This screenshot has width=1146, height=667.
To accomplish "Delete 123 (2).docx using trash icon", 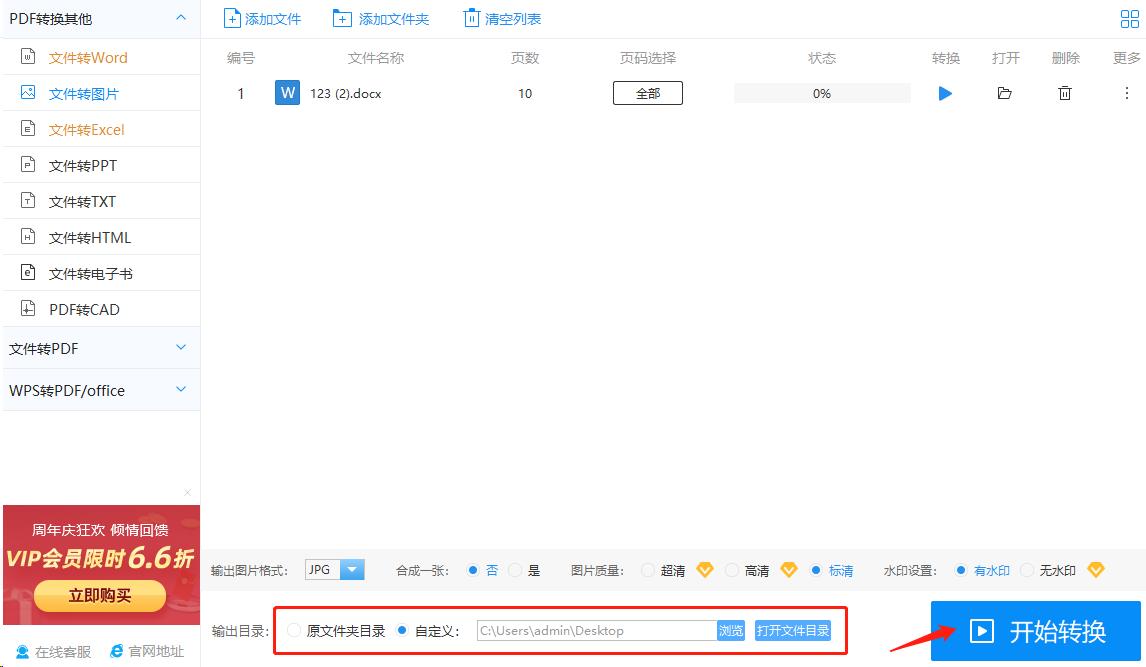I will [x=1064, y=92].
